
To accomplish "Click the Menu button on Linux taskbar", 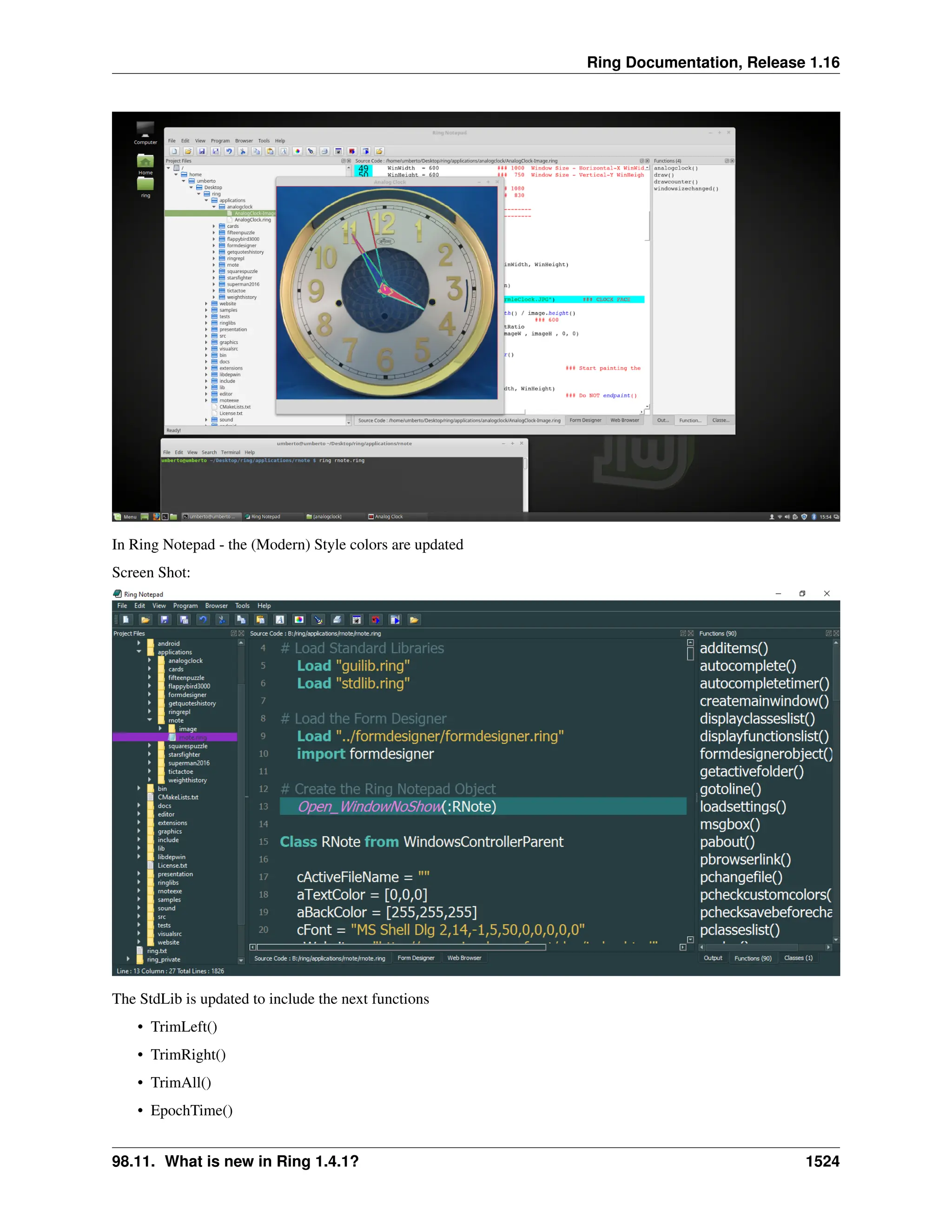I will 126,517.
